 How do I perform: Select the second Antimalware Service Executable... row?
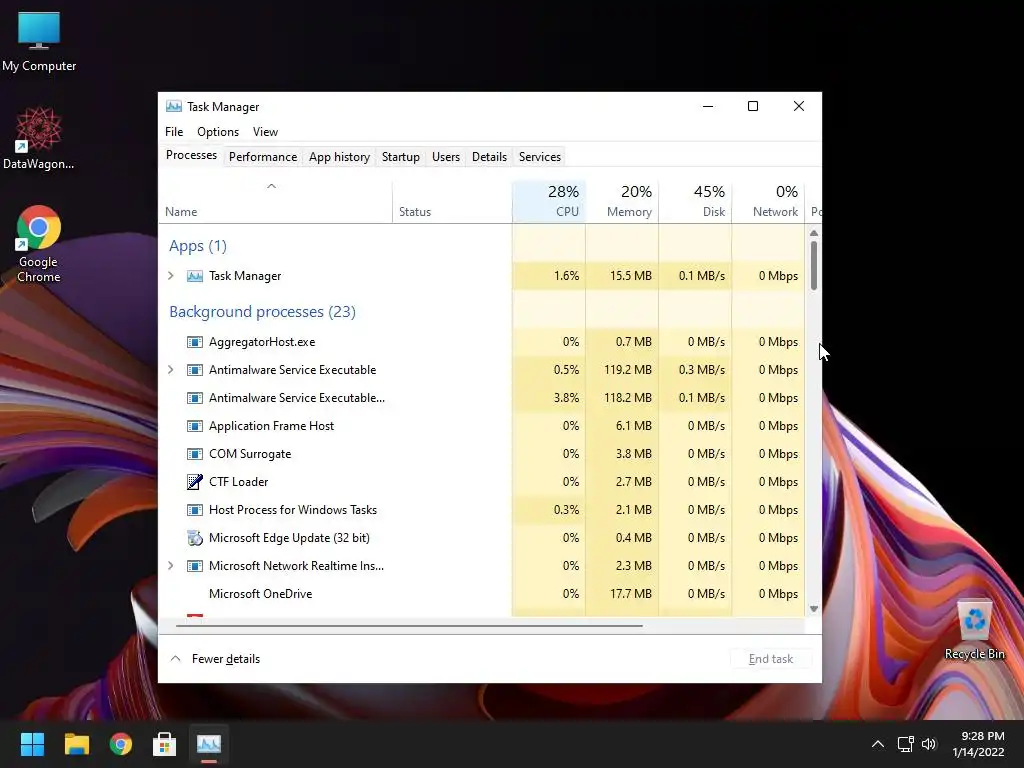(482, 398)
